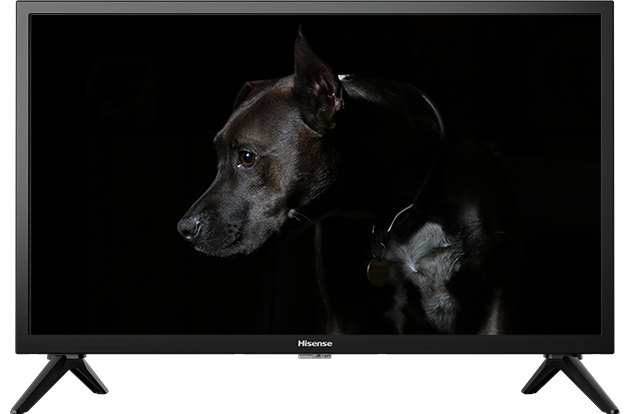Click the dog's nose
This screenshot has width=629, height=414.
187,228
